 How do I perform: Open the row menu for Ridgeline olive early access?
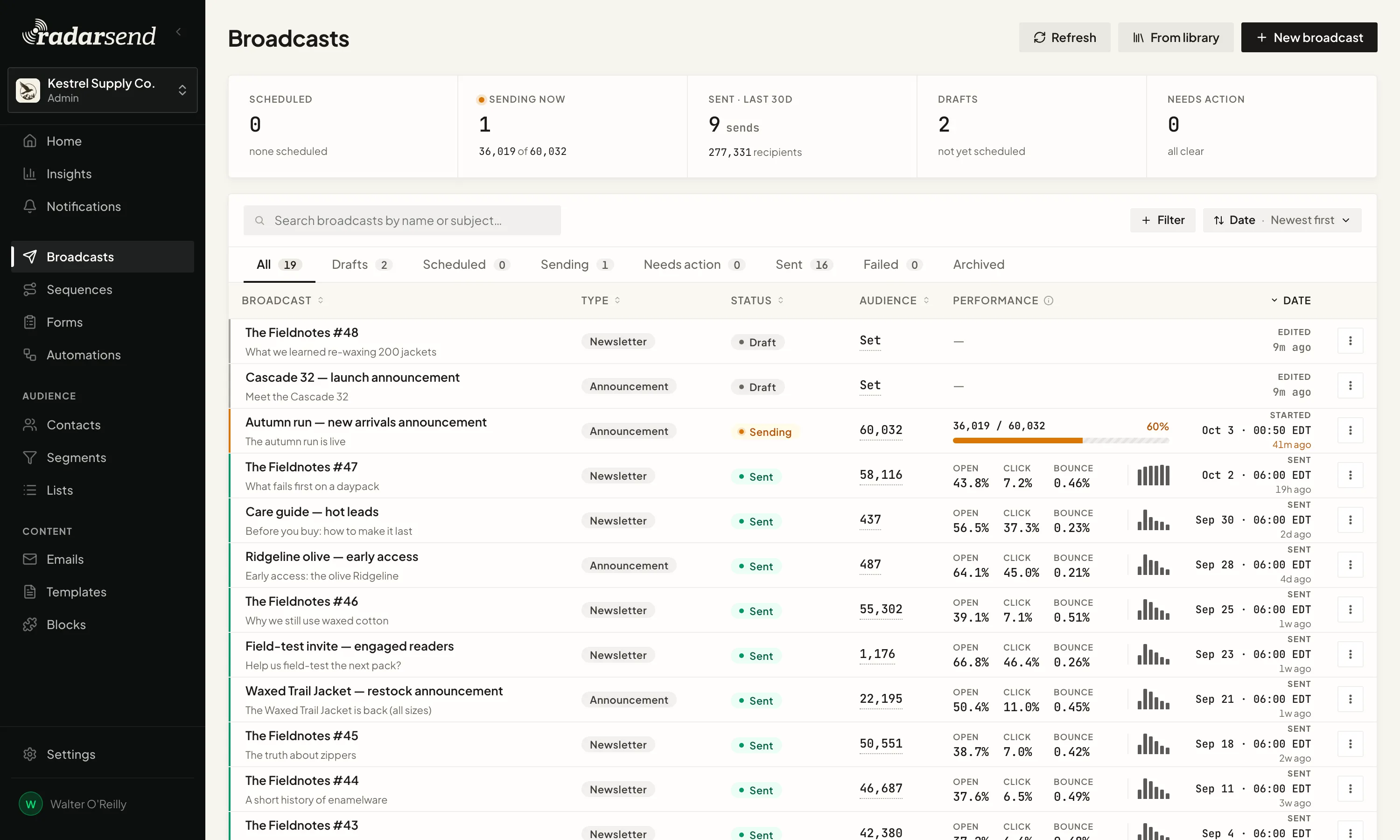1350,565
